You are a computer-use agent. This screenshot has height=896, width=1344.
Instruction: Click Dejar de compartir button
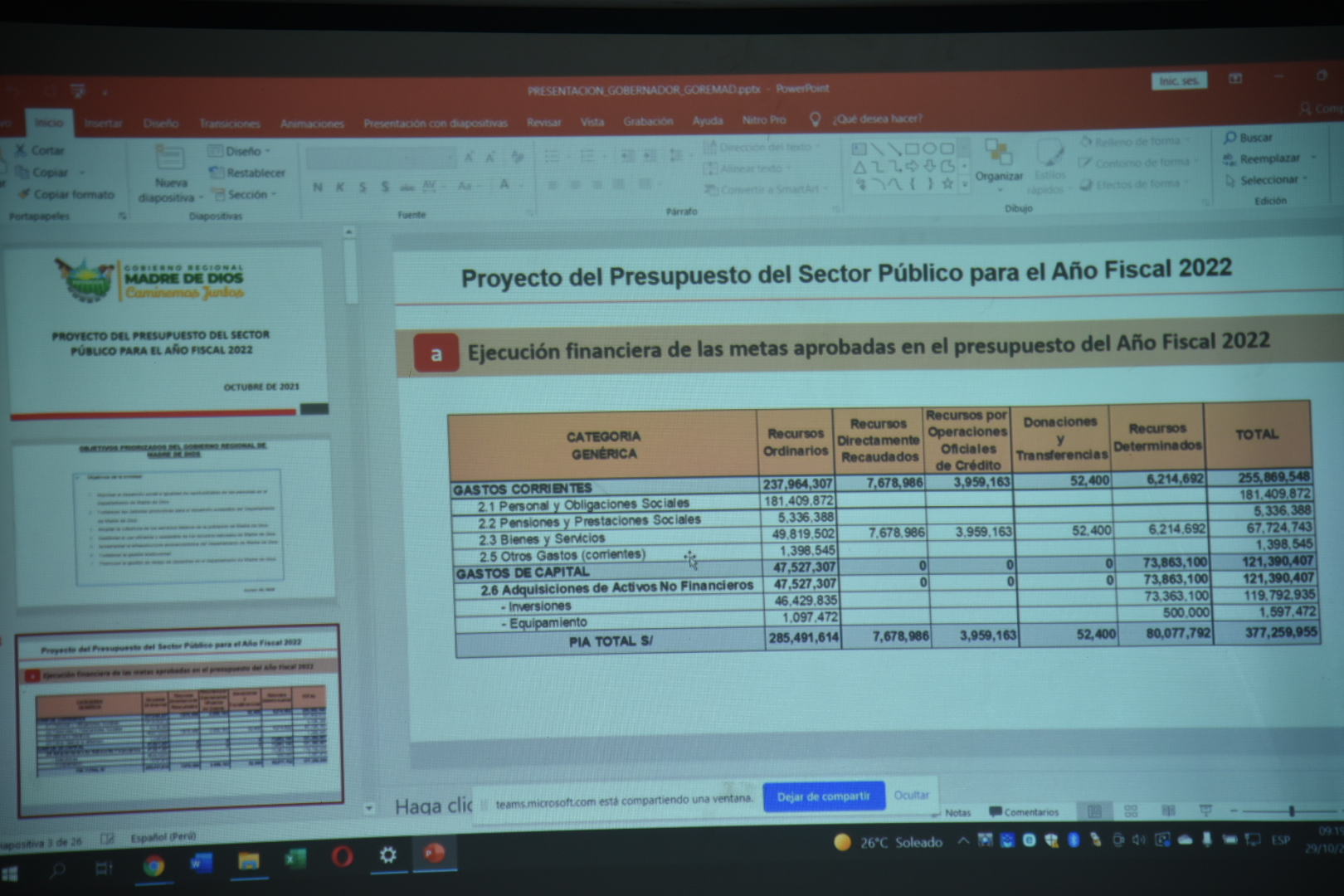point(824,796)
